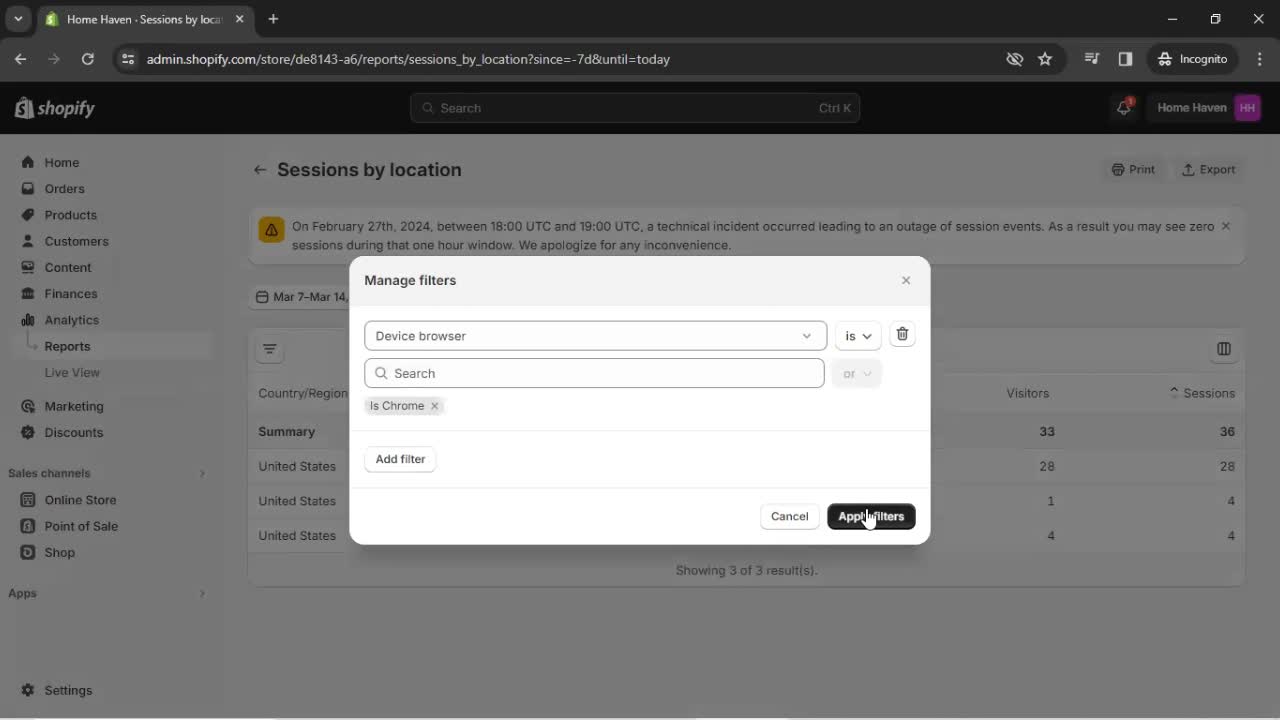The width and height of the screenshot is (1280, 720).
Task: Remove the Is Chrome filter chip
Action: (434, 406)
